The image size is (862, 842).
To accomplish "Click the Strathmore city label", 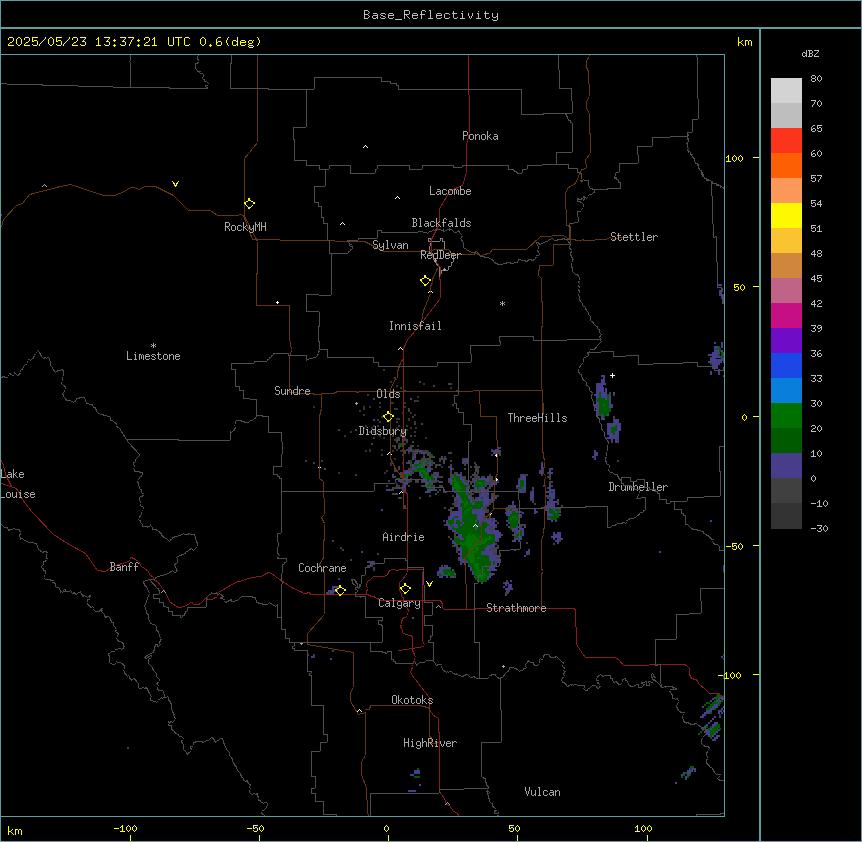I will [516, 608].
